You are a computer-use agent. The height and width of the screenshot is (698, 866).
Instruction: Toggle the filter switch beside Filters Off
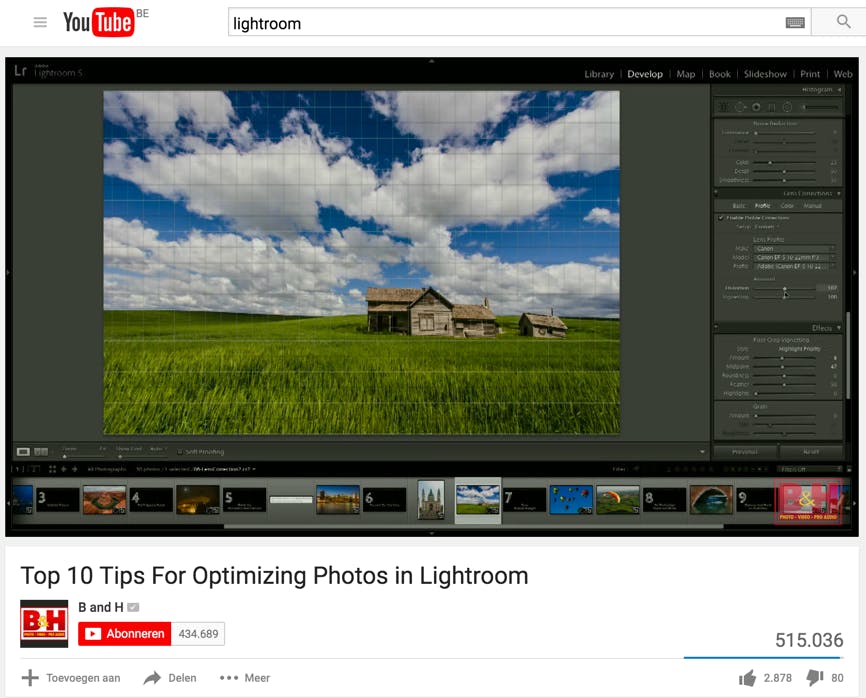[x=849, y=469]
